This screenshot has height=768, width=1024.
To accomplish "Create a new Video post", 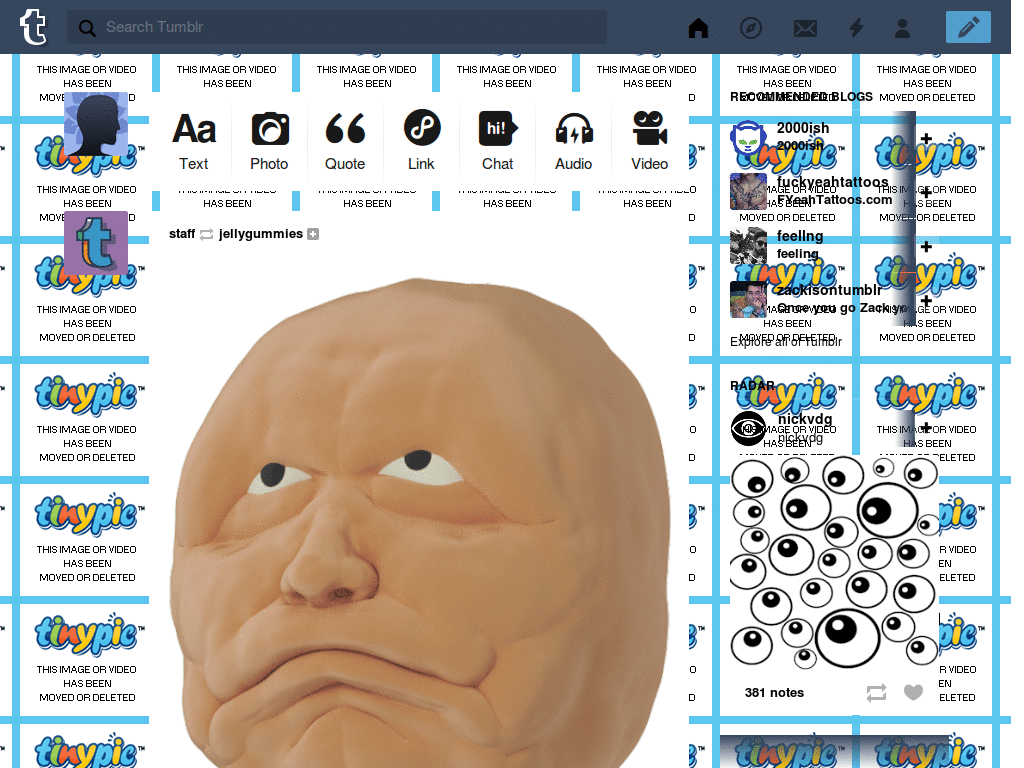I will pyautogui.click(x=650, y=141).
